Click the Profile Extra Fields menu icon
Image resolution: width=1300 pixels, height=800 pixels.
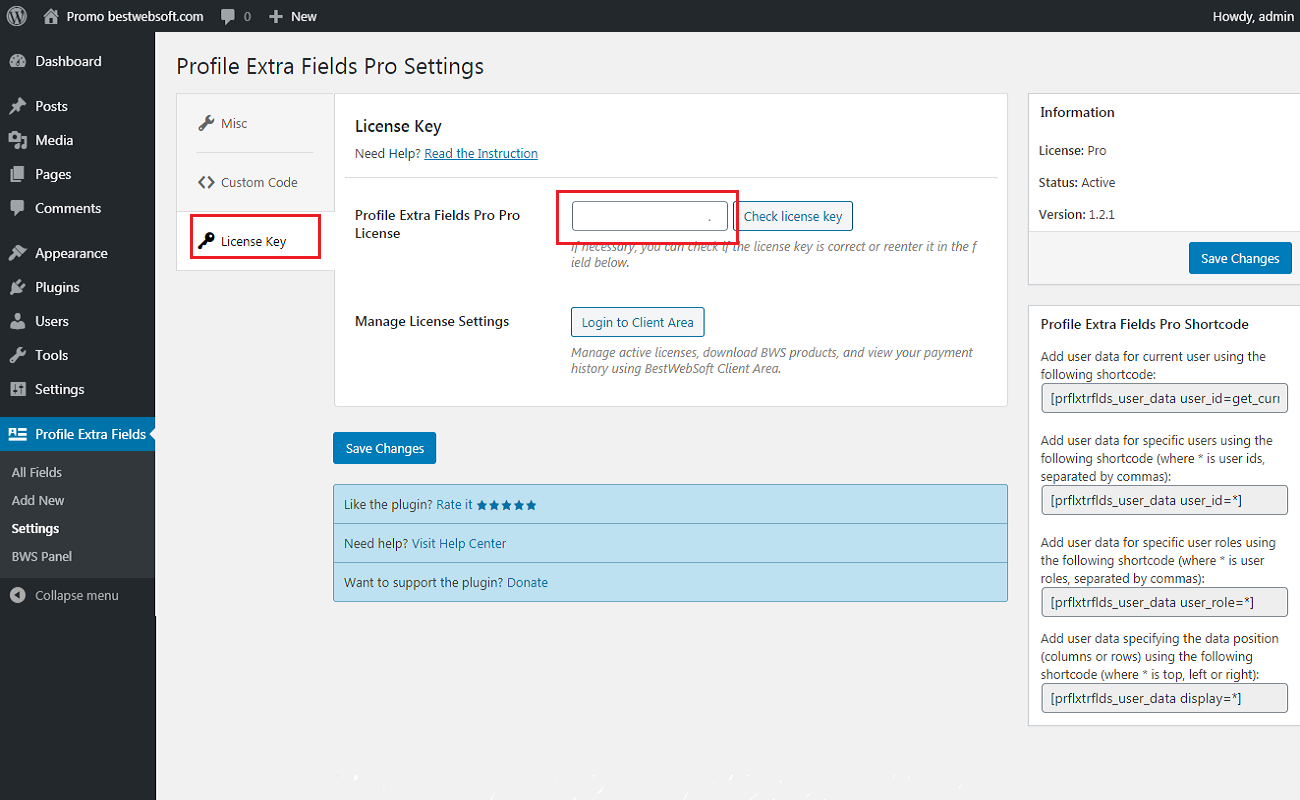point(18,434)
